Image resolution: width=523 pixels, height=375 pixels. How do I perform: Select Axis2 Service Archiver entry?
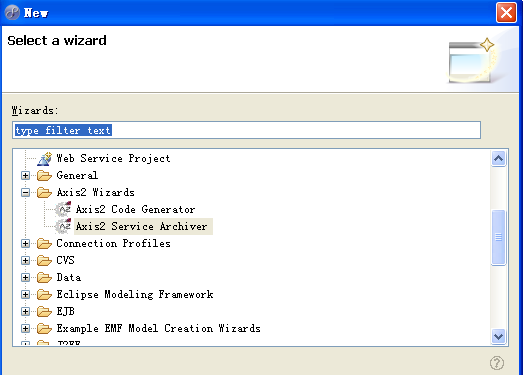click(x=143, y=226)
